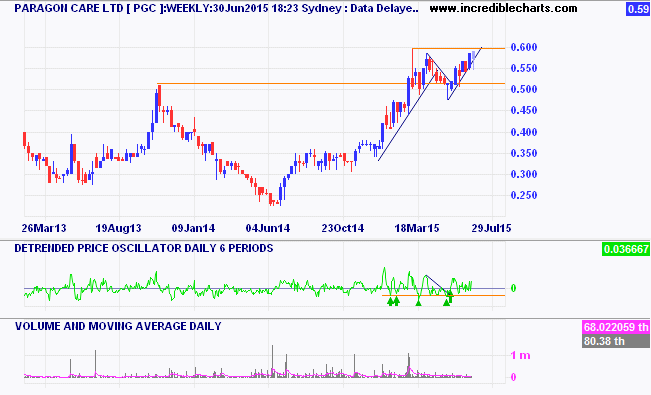This screenshot has height=395, width=651.
Task: Select the 0.550 price axis label
Action: tap(524, 68)
